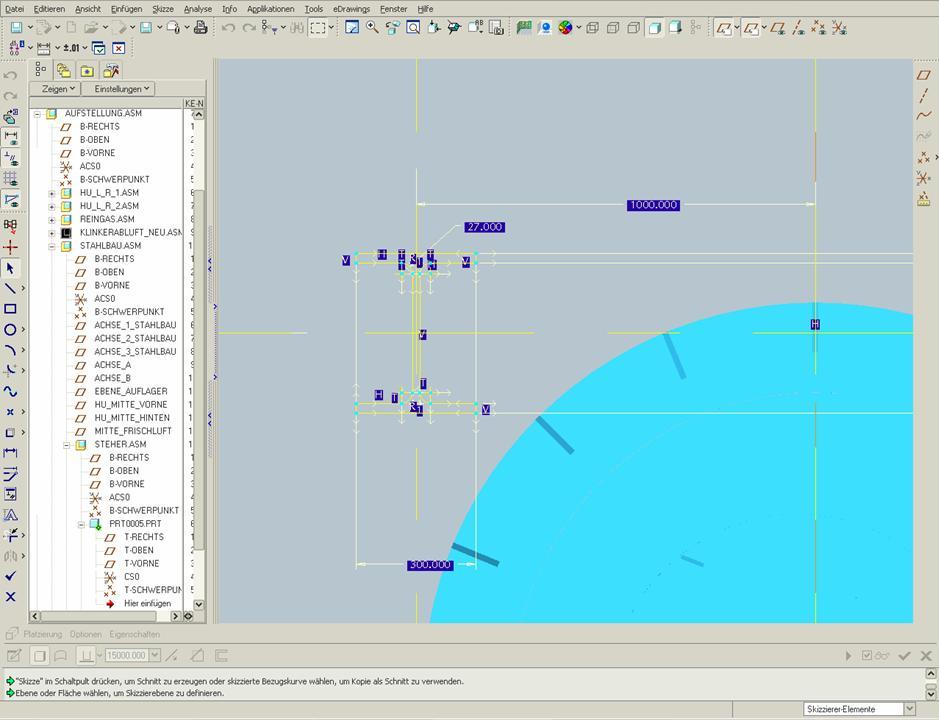This screenshot has height=720, width=939.
Task: Open the Analyse menu
Action: (x=198, y=9)
